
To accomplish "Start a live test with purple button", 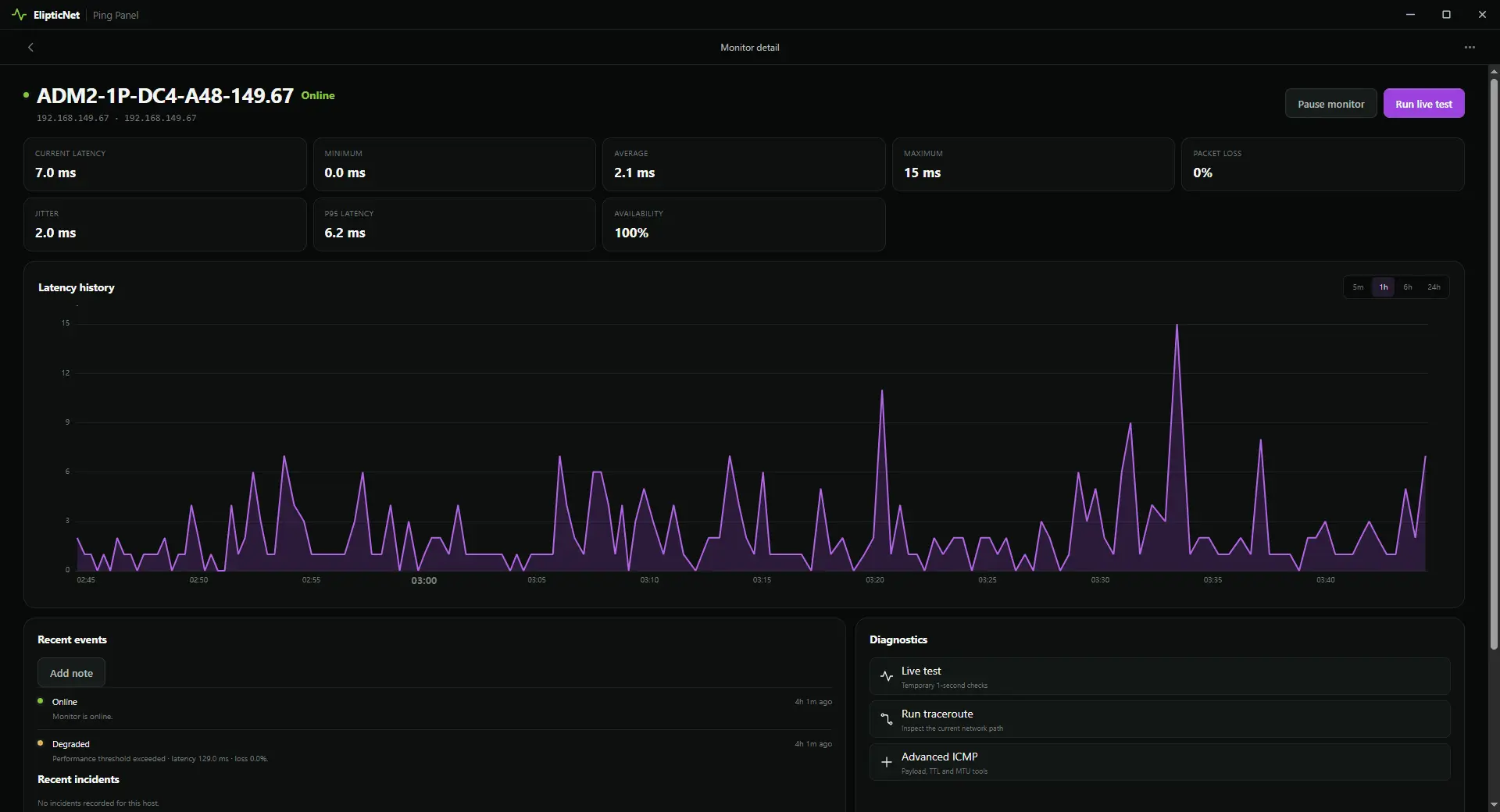I will click(x=1423, y=104).
